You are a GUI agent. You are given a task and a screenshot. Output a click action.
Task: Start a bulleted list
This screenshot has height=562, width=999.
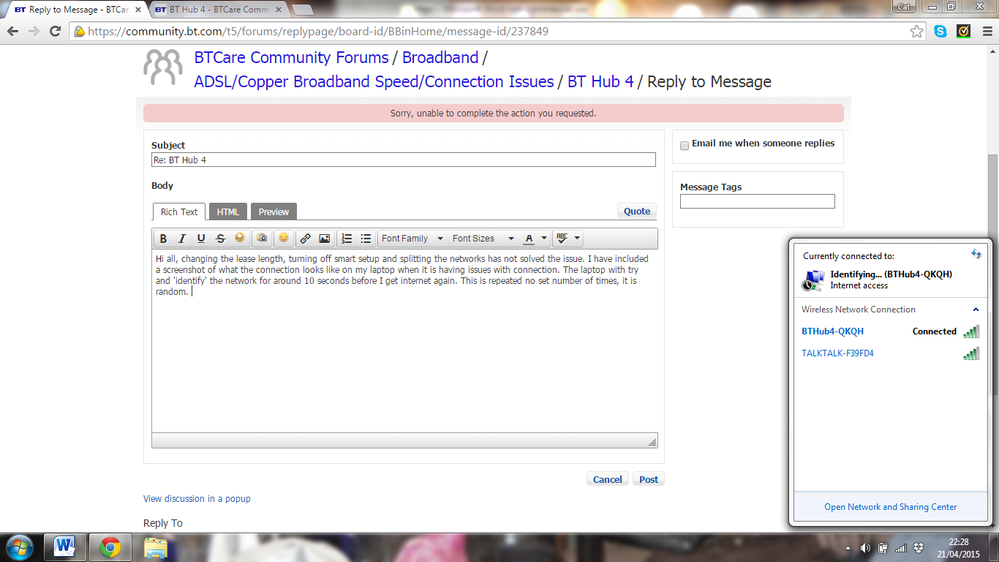[x=366, y=238]
